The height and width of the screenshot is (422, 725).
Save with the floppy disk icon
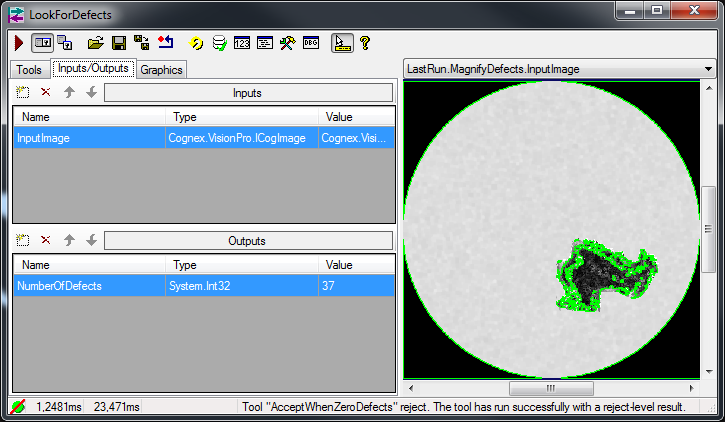119,43
